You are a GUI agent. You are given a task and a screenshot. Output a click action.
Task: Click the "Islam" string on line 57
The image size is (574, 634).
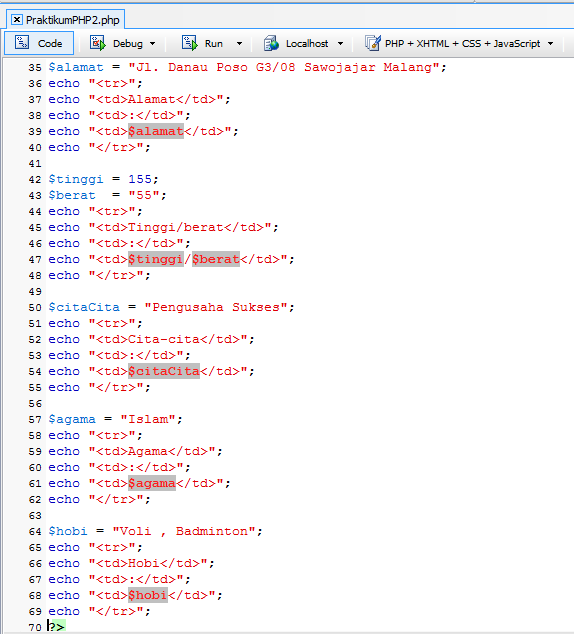click(148, 419)
